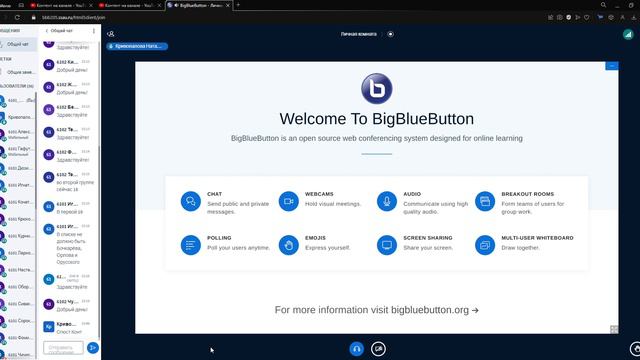Select user 6101 Гафут... in users list
Screen dimensions: 640x360
tap(17, 151)
